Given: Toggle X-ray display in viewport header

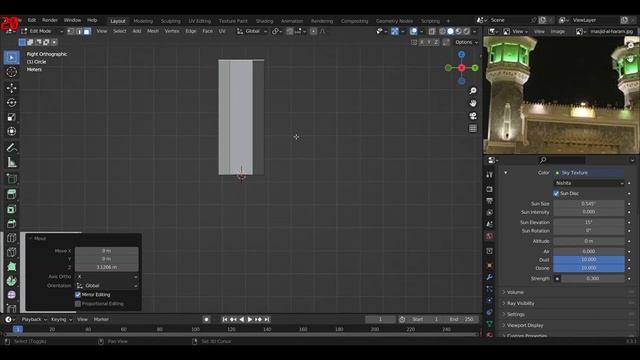Looking at the screenshot, I should point(432,31).
